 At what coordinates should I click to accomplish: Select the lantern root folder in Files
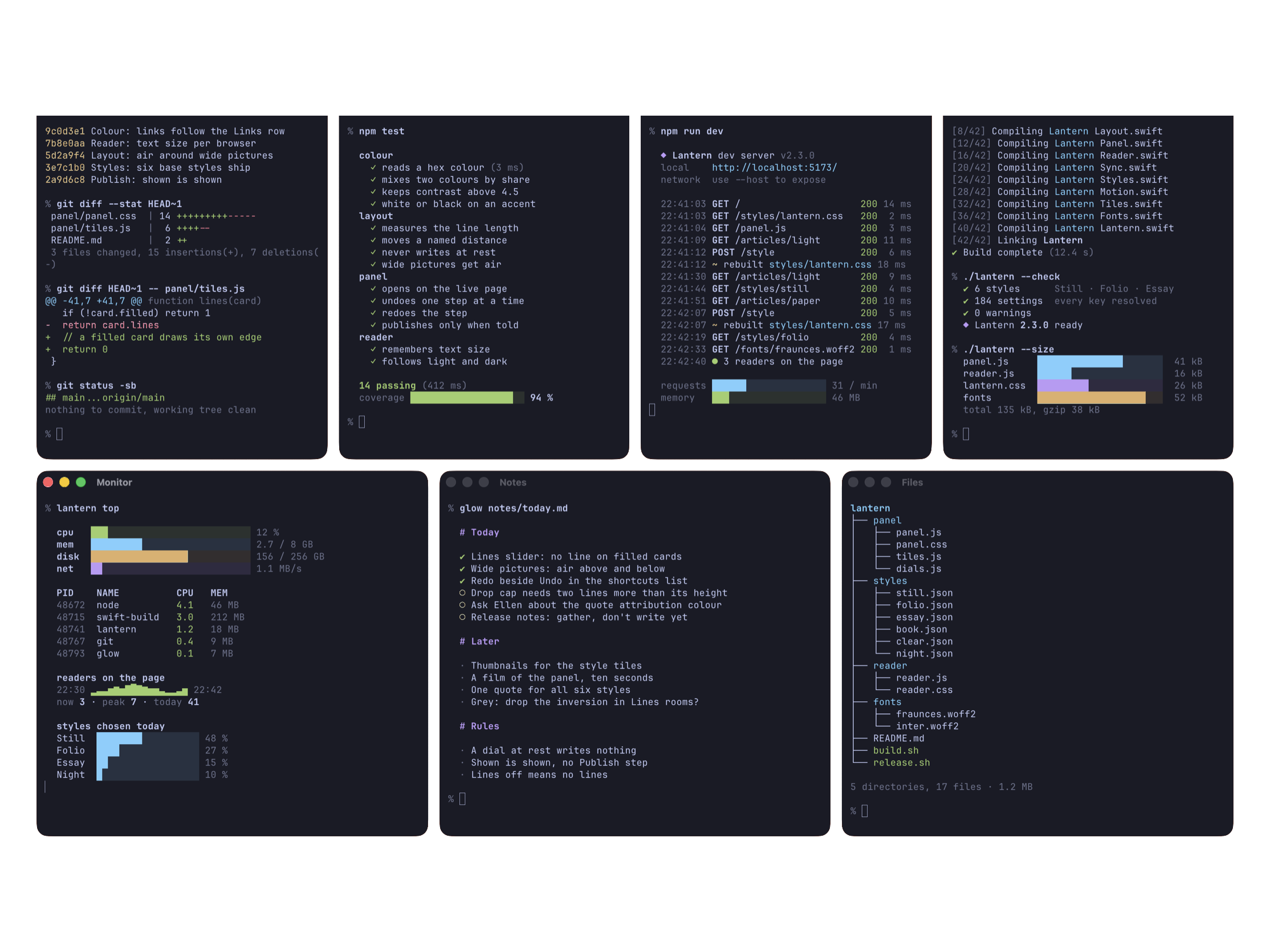(x=870, y=508)
